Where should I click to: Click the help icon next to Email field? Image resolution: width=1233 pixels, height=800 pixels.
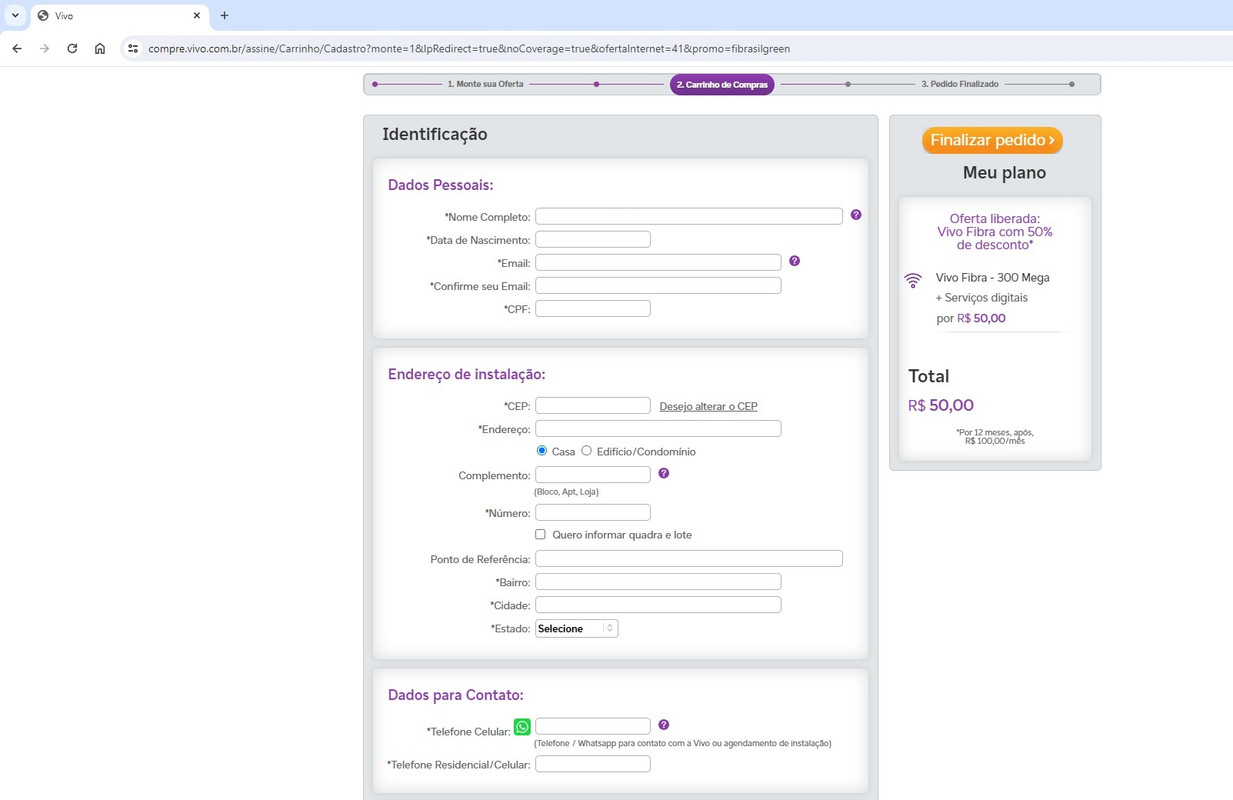[794, 261]
